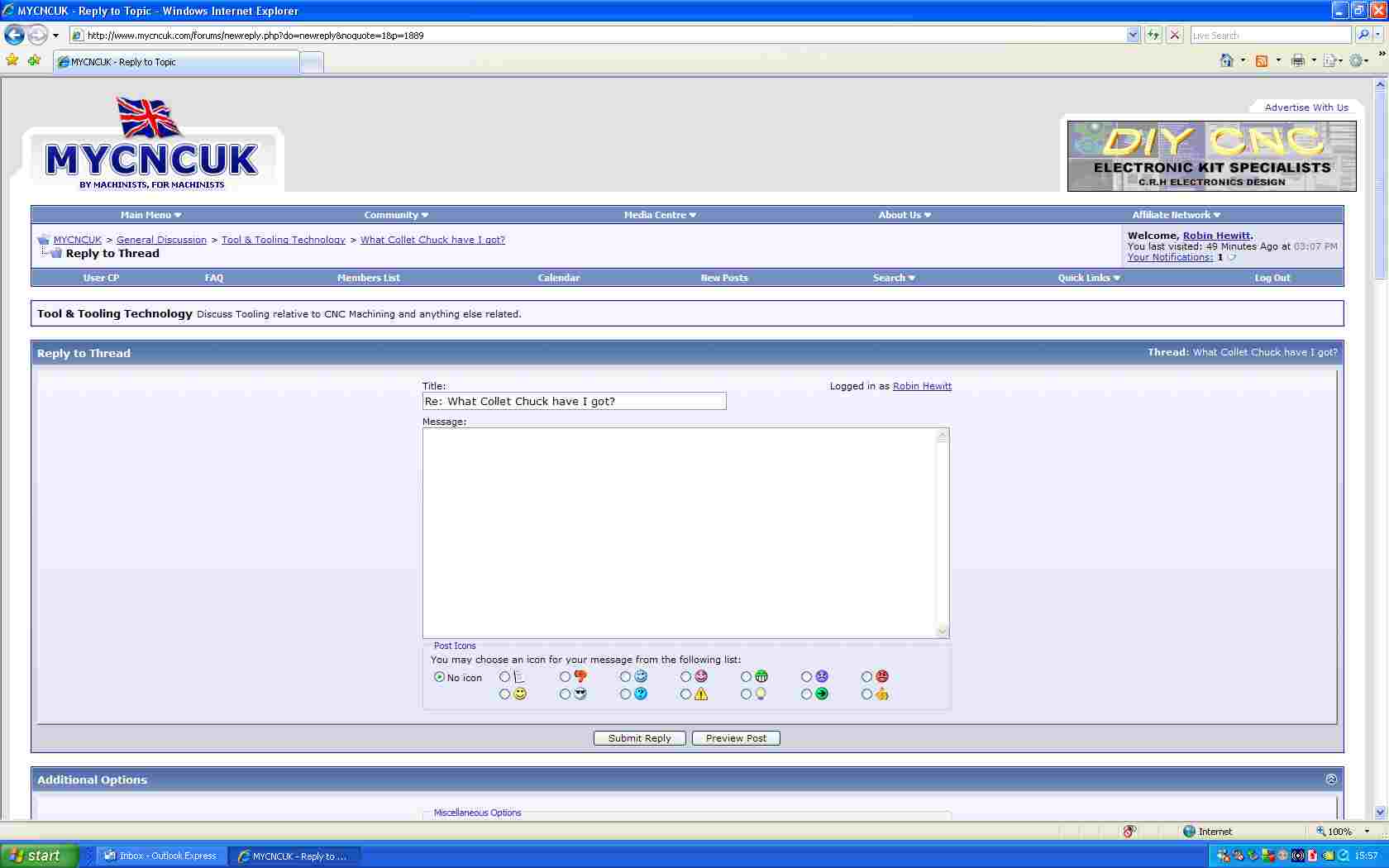The image size is (1389, 868).
Task: Expand the address bar history dropdown arrow
Action: 1133,35
